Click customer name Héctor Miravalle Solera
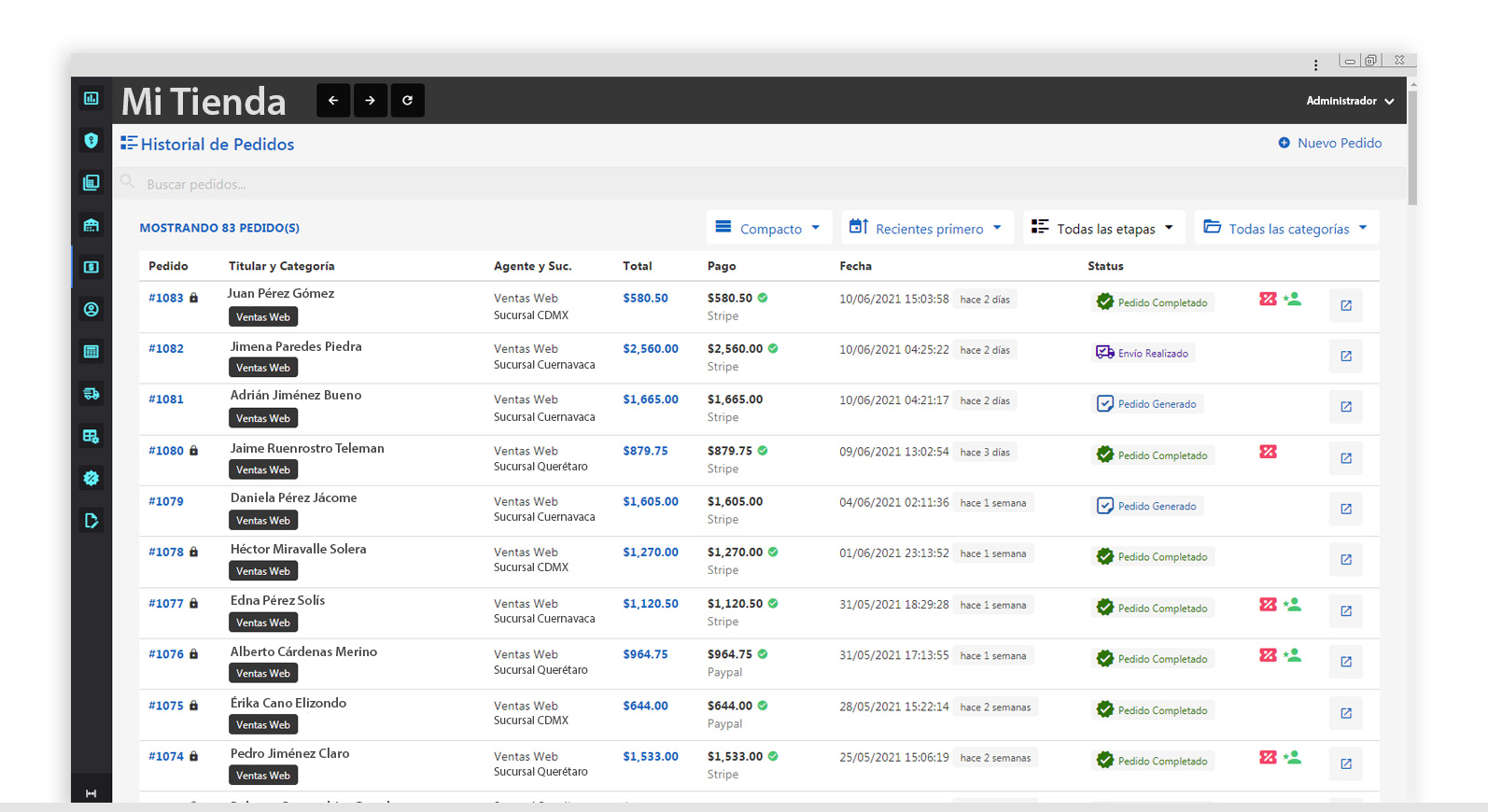Screen dimensions: 1488x812 [298, 549]
